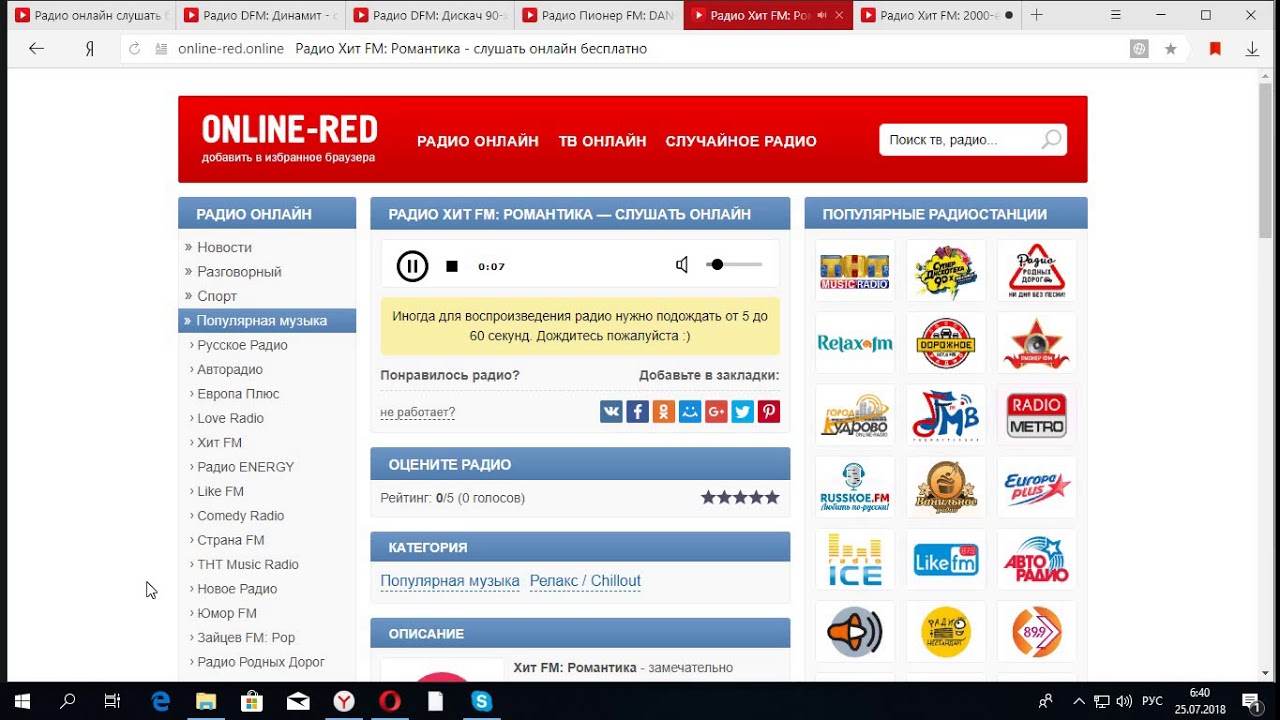1280x720 pixels.
Task: Adjust the player volume slider
Action: point(735,265)
